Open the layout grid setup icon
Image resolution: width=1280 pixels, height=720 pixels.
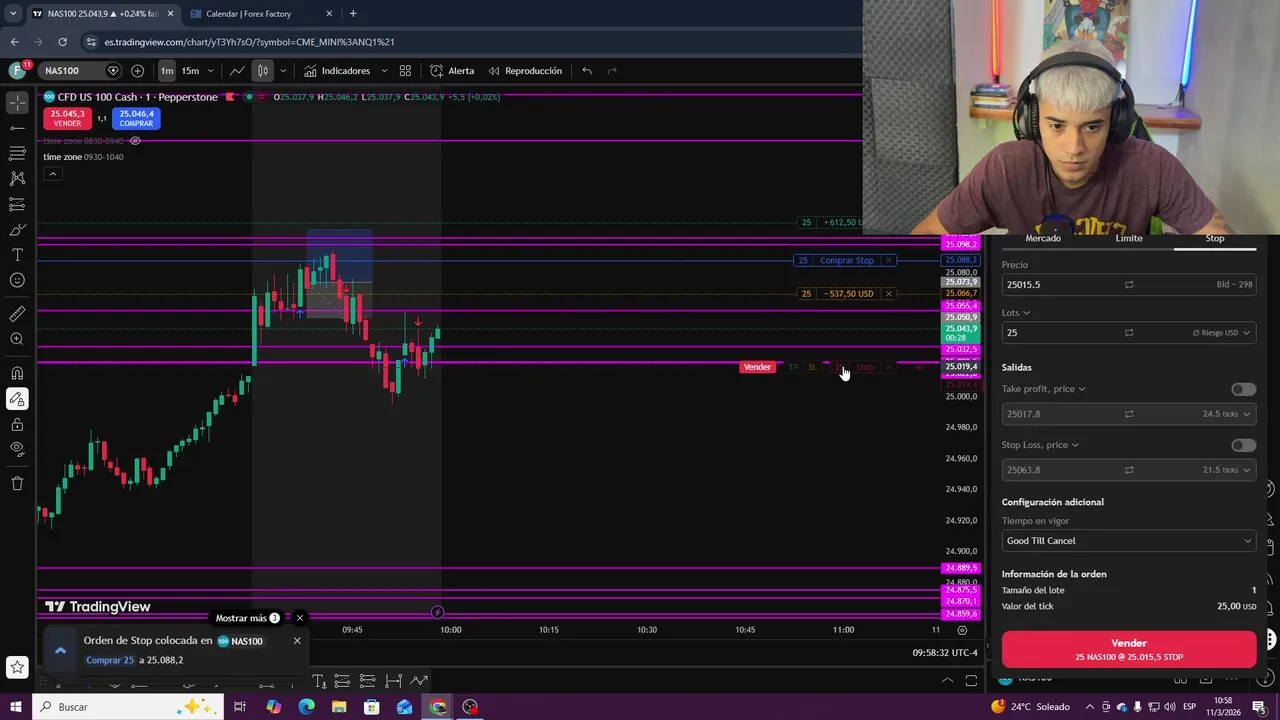pos(405,71)
